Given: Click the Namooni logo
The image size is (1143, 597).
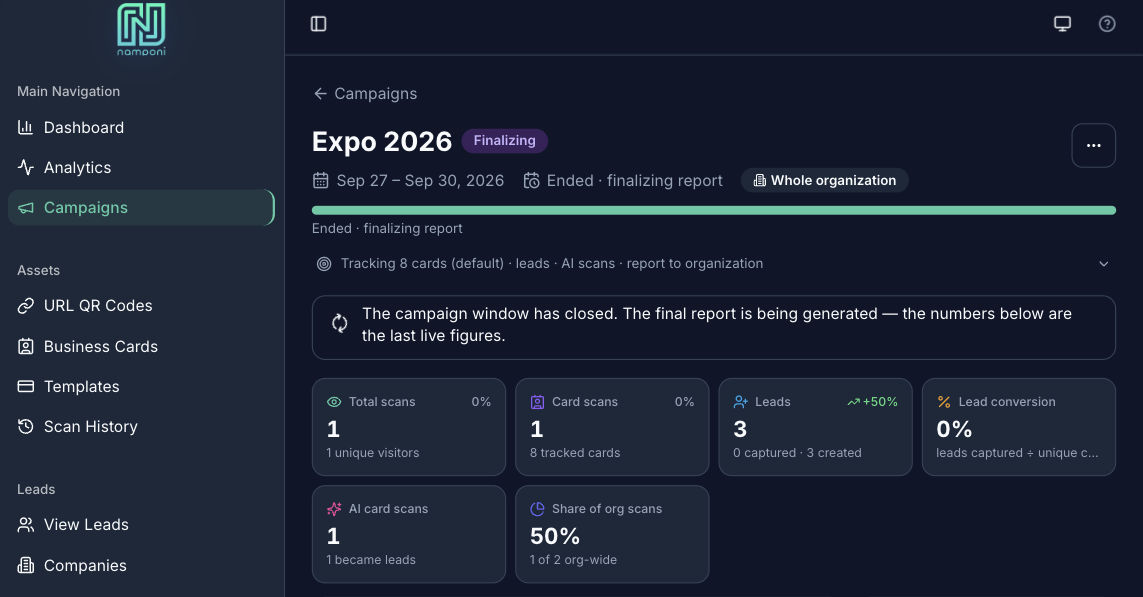Looking at the screenshot, I should (x=141, y=29).
